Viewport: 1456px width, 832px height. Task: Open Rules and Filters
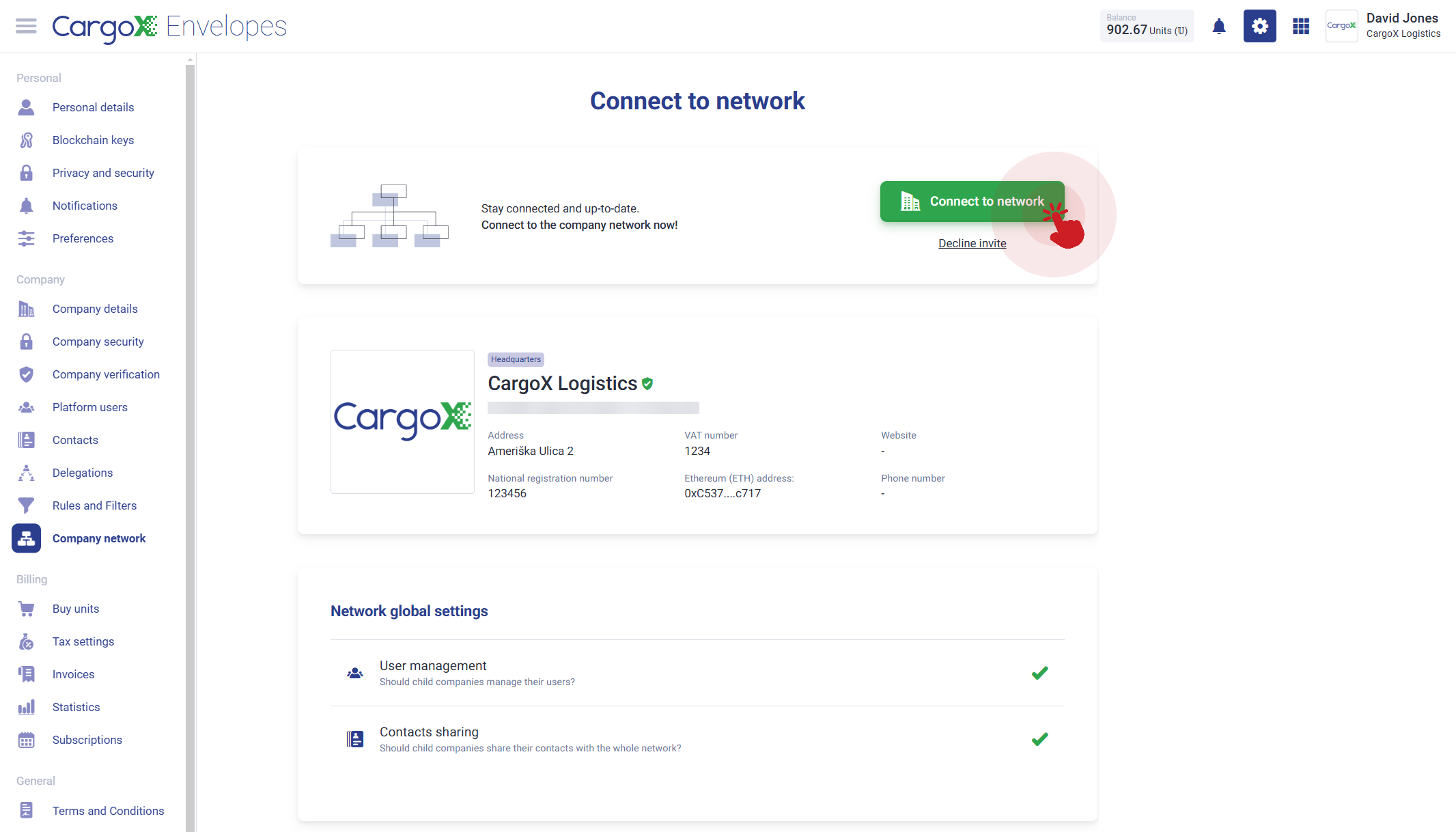click(x=94, y=505)
